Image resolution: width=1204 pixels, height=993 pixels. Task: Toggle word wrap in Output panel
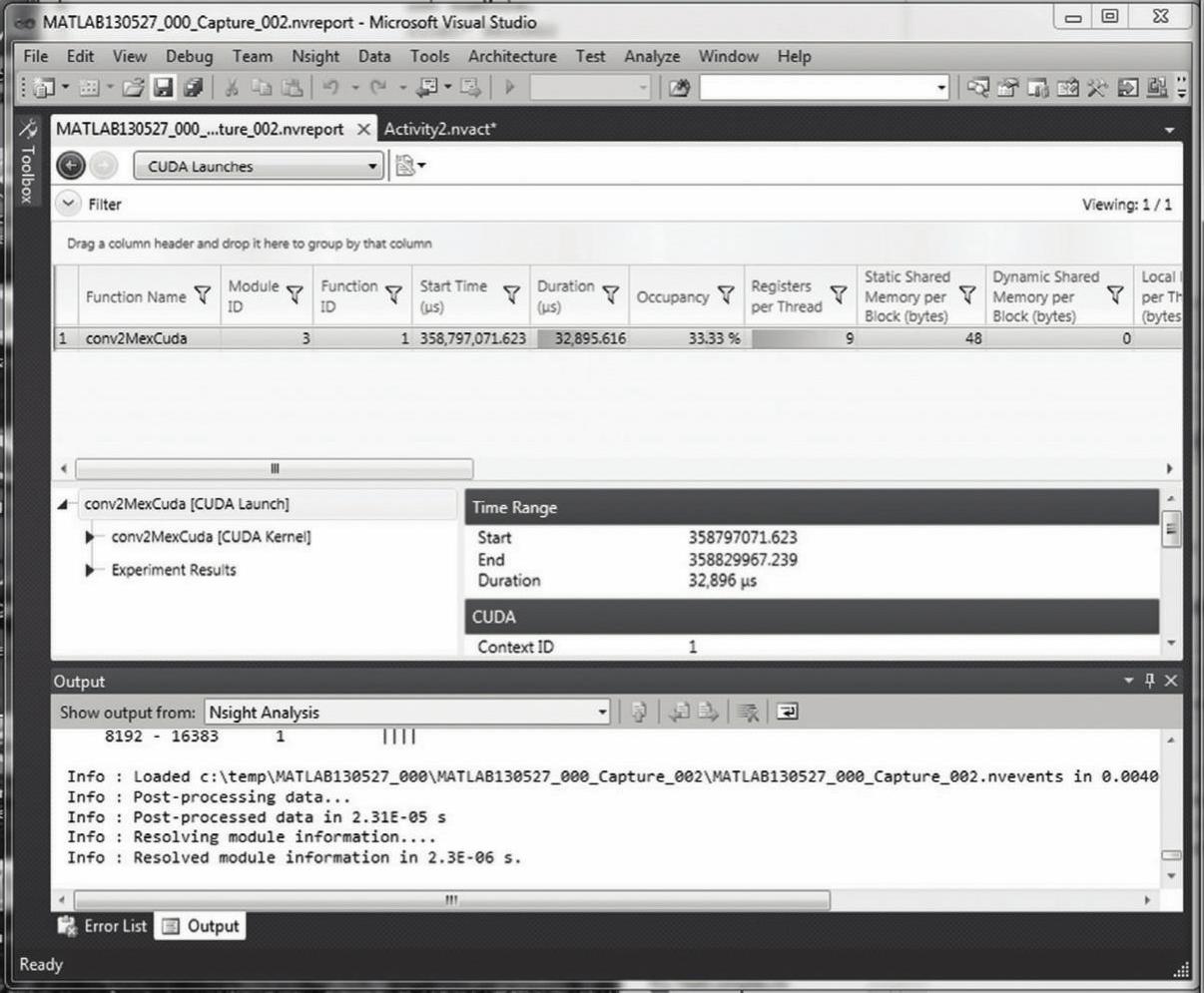[788, 712]
